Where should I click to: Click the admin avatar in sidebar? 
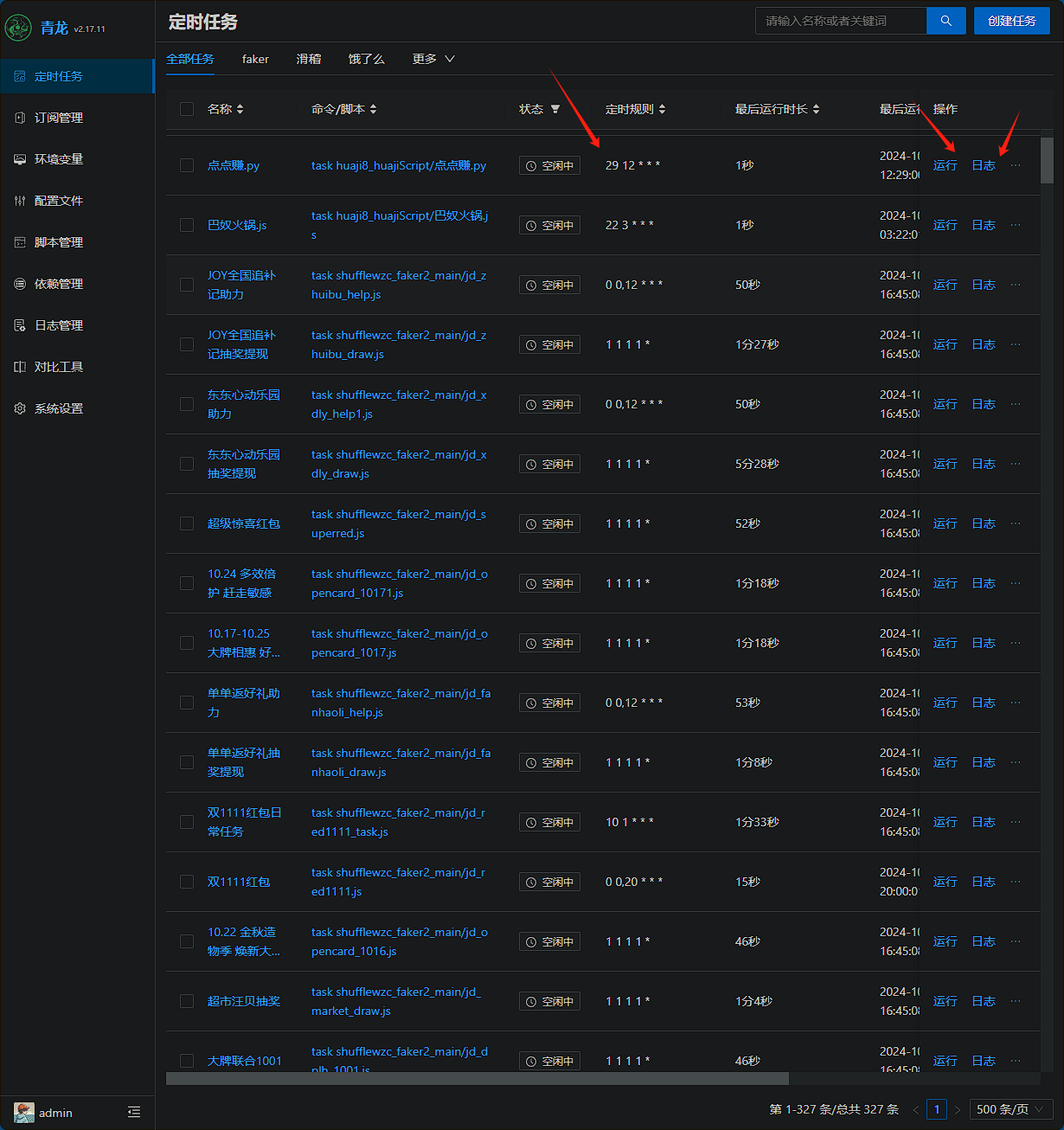[24, 1112]
